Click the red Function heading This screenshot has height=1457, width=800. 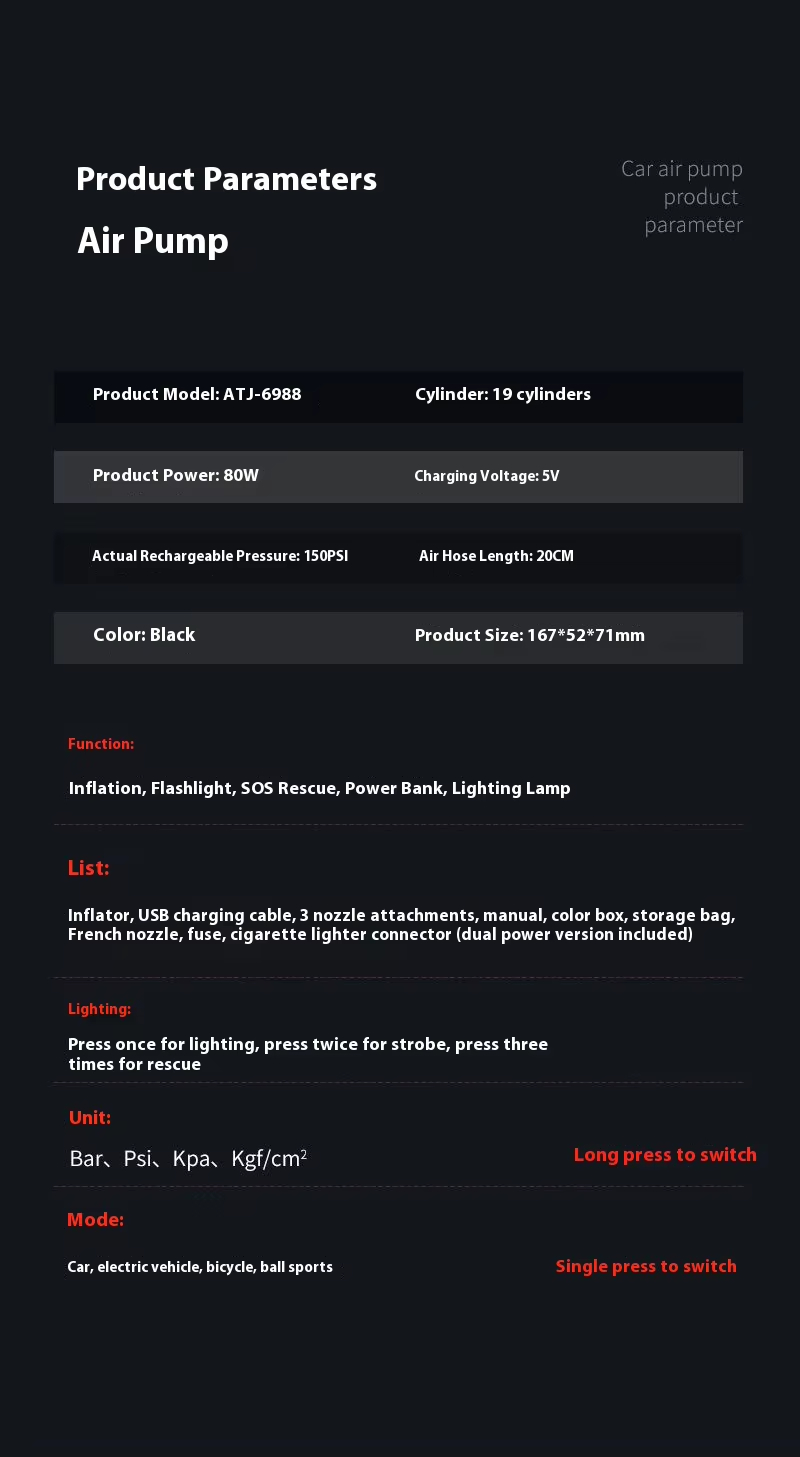tap(101, 744)
